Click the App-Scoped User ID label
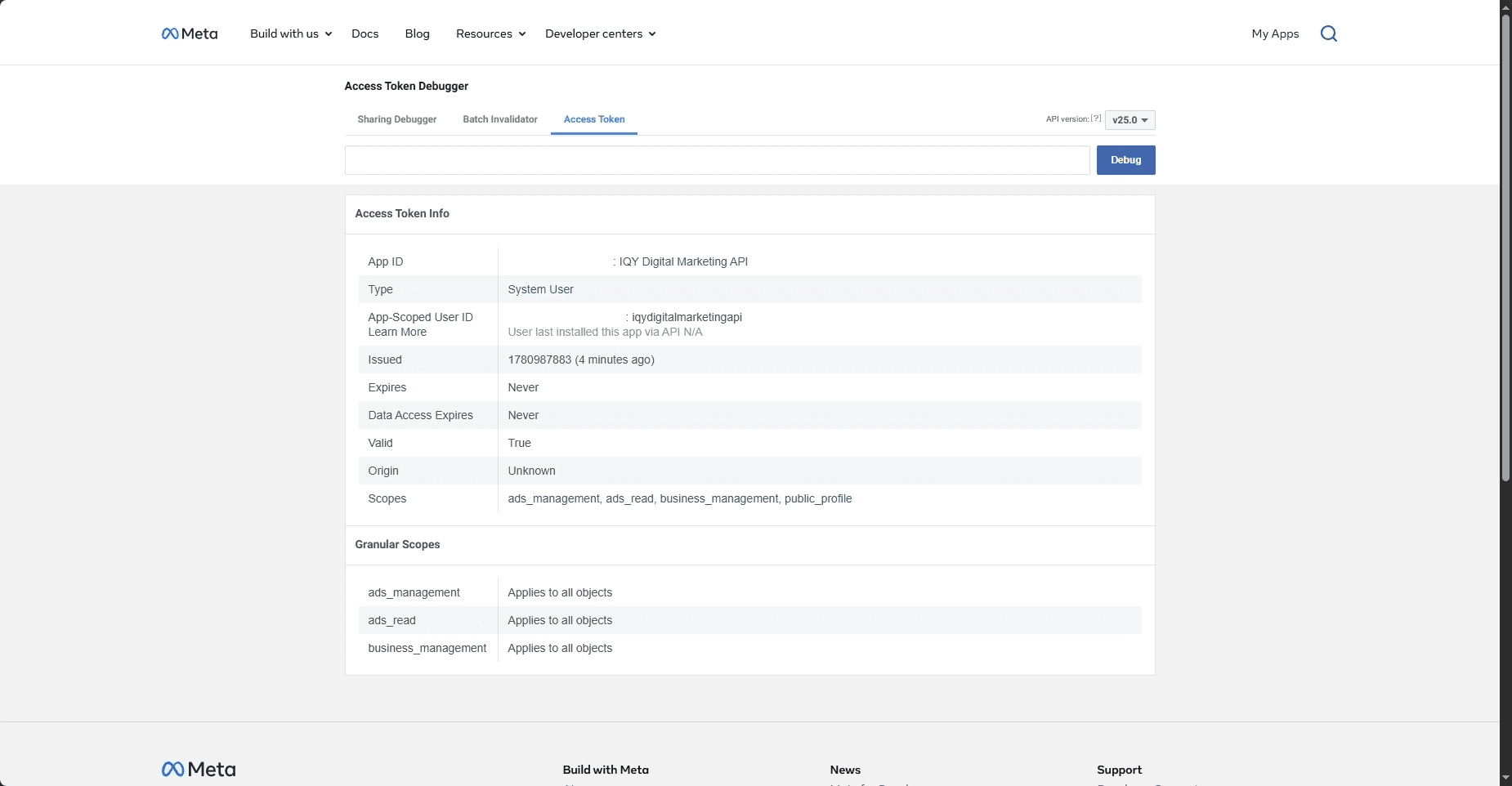The width and height of the screenshot is (1512, 786). (420, 317)
